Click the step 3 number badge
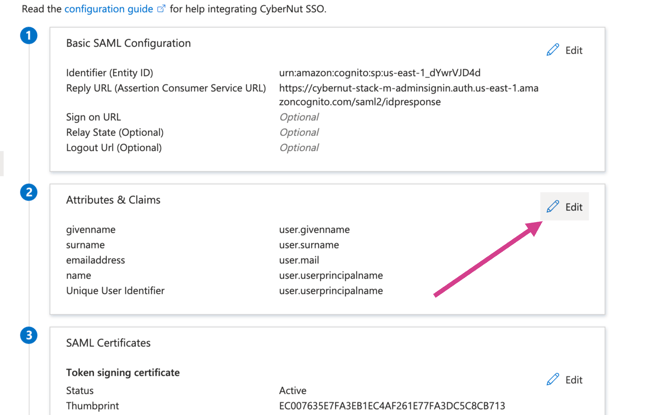This screenshot has height=415, width=670. (x=29, y=335)
